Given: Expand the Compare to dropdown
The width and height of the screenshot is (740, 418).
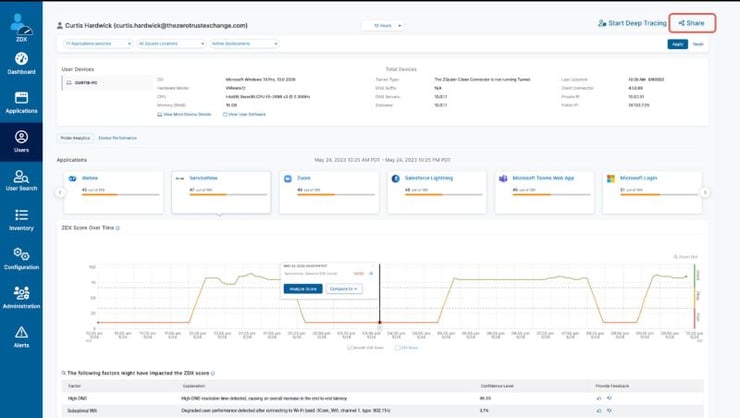Looking at the screenshot, I should [344, 289].
